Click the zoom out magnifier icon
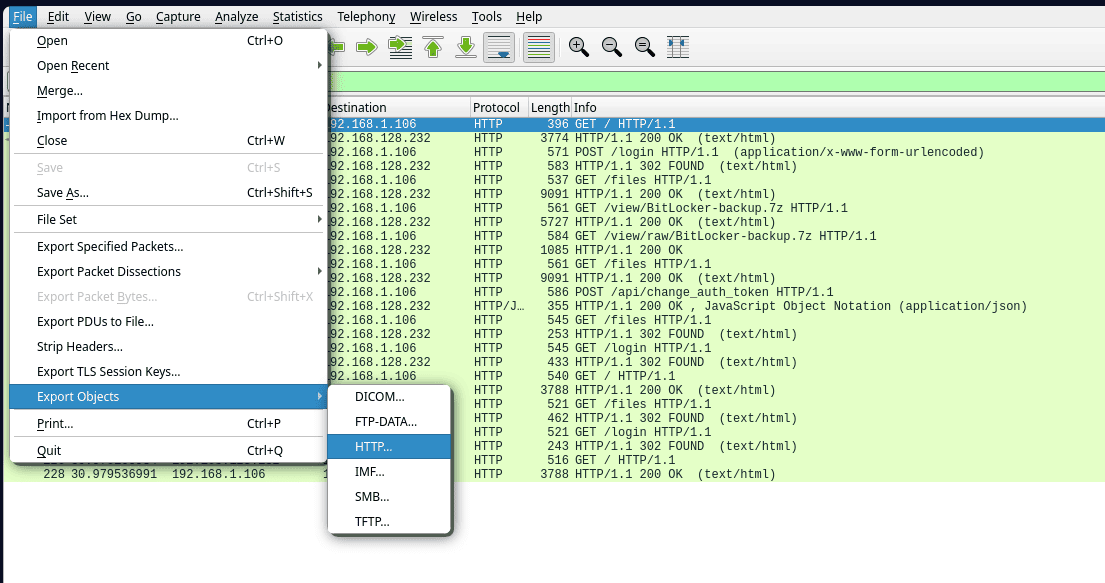1105x583 pixels. [612, 47]
